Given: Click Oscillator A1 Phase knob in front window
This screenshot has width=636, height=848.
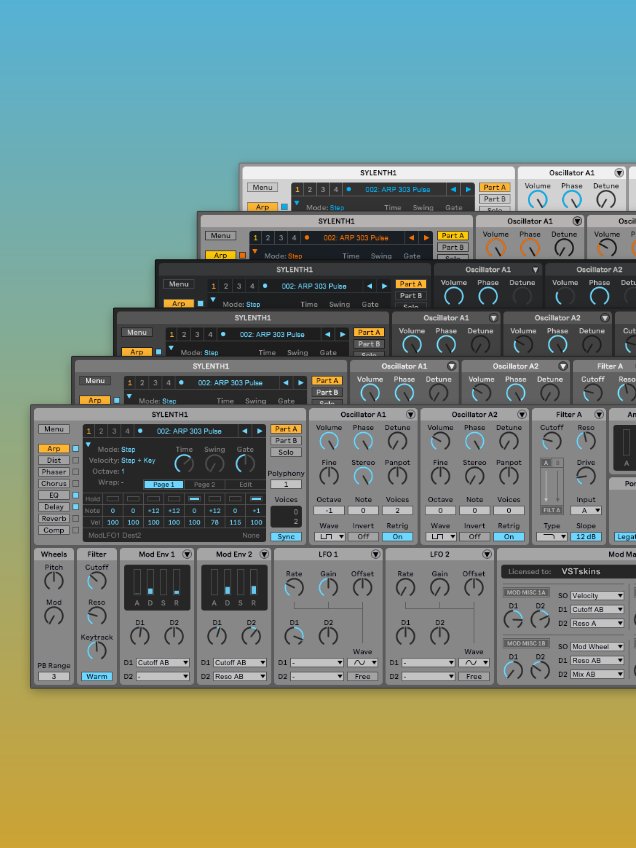Looking at the screenshot, I should point(363,441).
